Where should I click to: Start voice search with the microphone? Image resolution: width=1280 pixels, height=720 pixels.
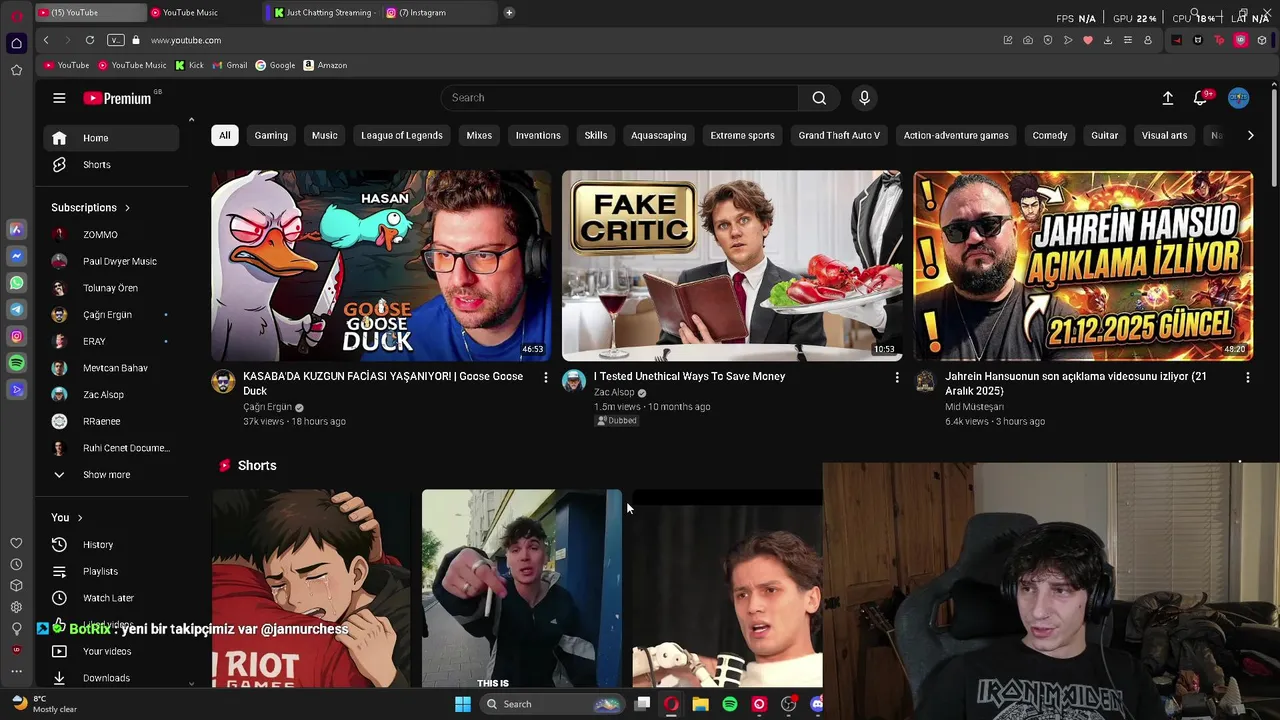pos(865,98)
